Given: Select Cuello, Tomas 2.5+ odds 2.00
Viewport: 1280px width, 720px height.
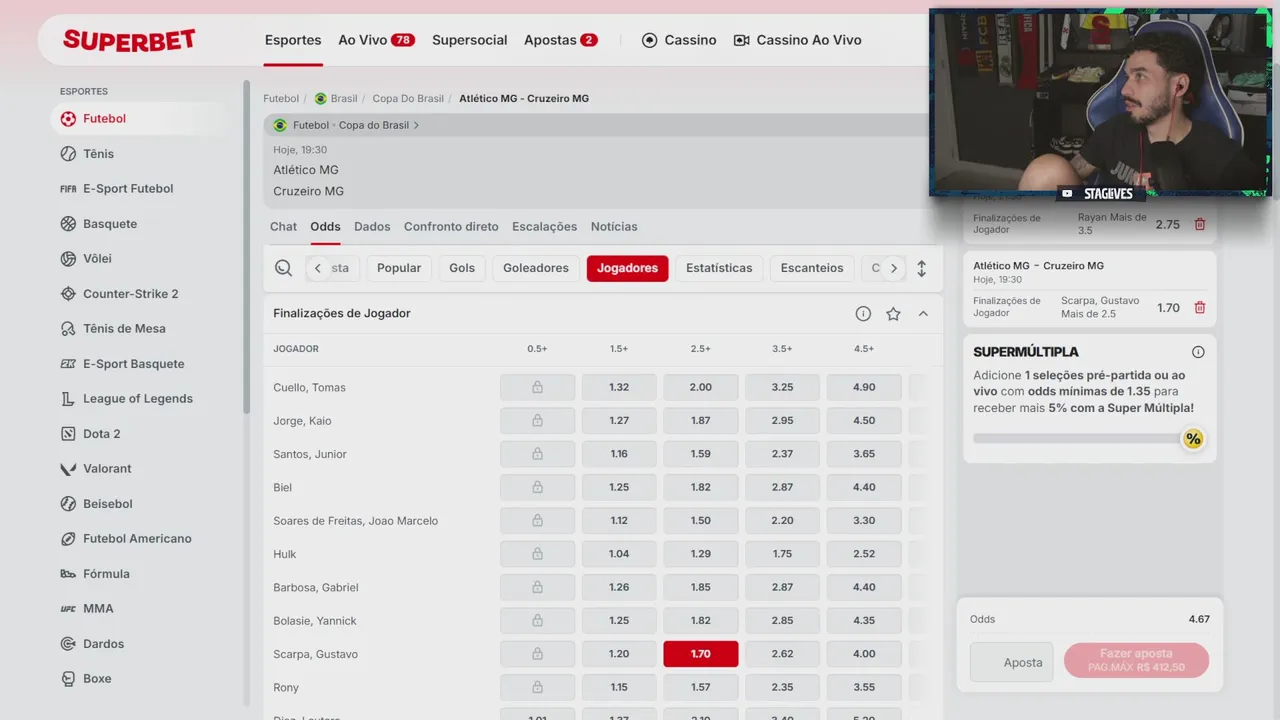Looking at the screenshot, I should coord(701,387).
